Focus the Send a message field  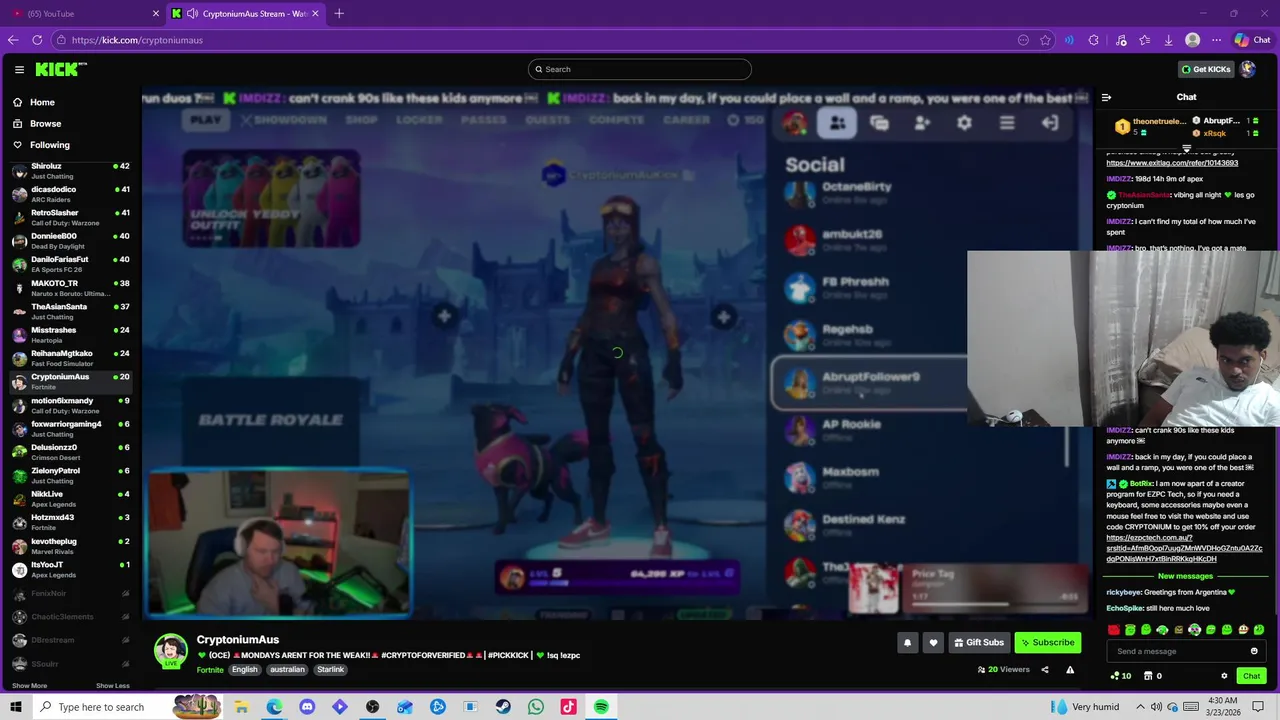pos(1181,651)
